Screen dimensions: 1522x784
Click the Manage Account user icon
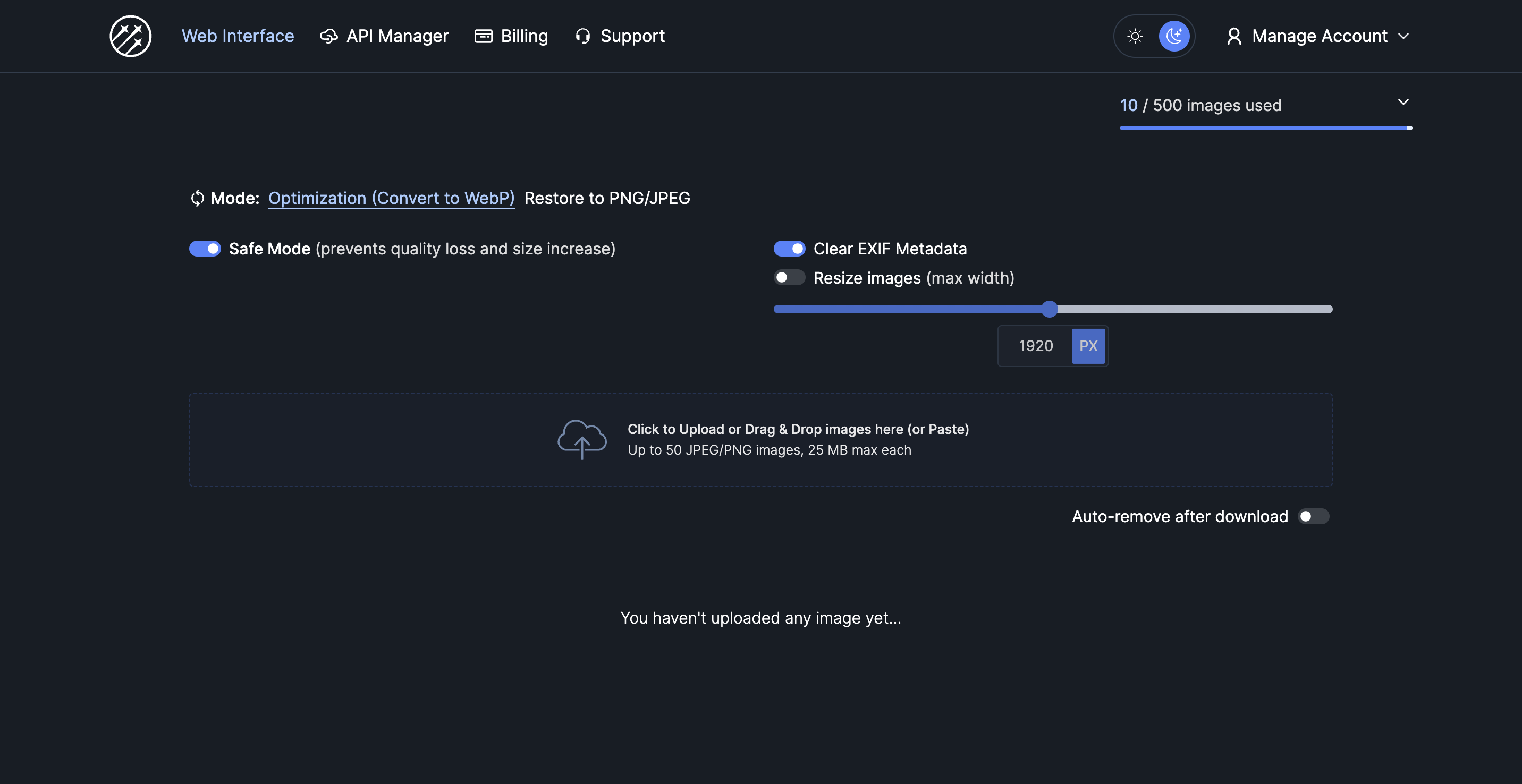point(1233,36)
